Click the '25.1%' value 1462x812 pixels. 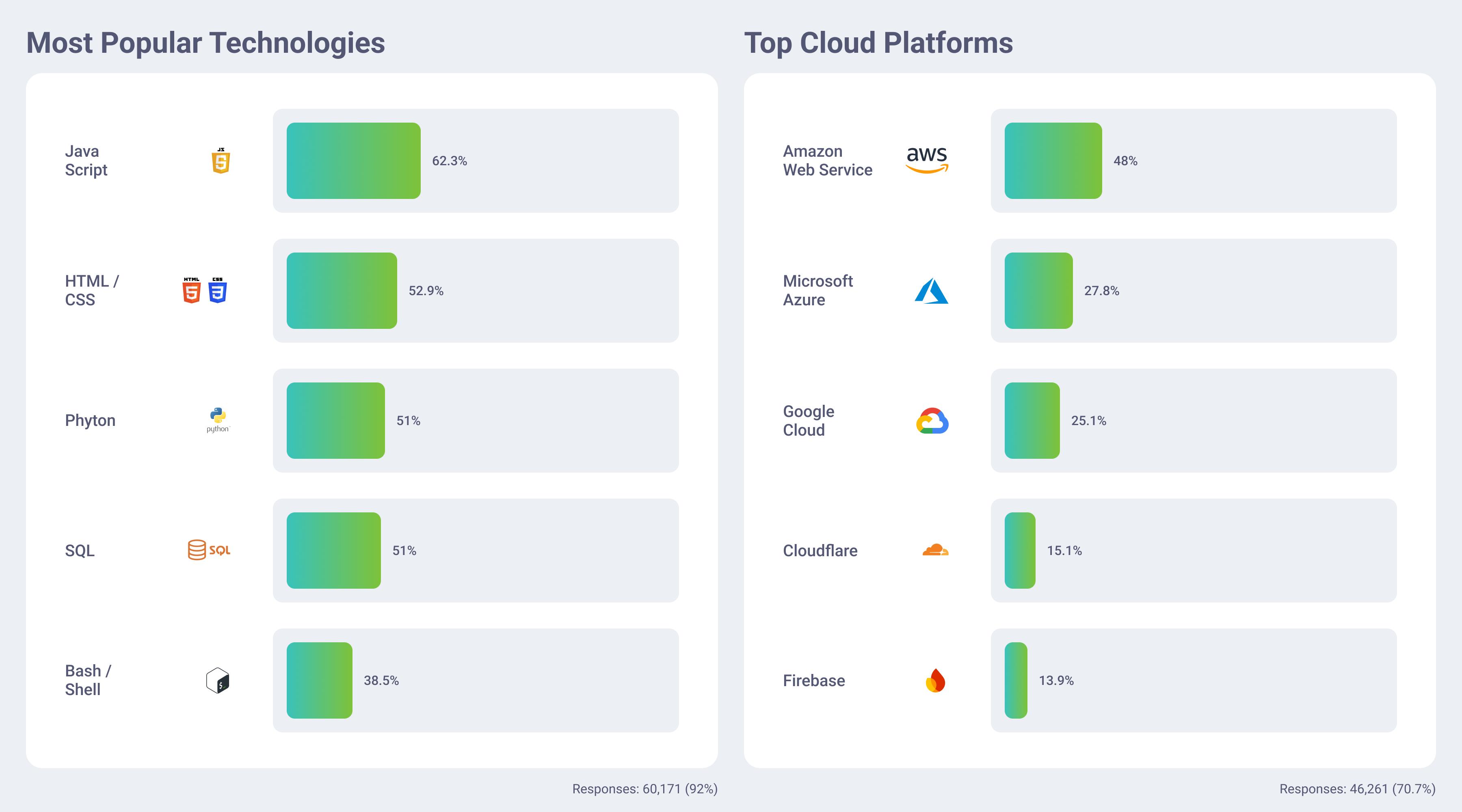point(1088,421)
